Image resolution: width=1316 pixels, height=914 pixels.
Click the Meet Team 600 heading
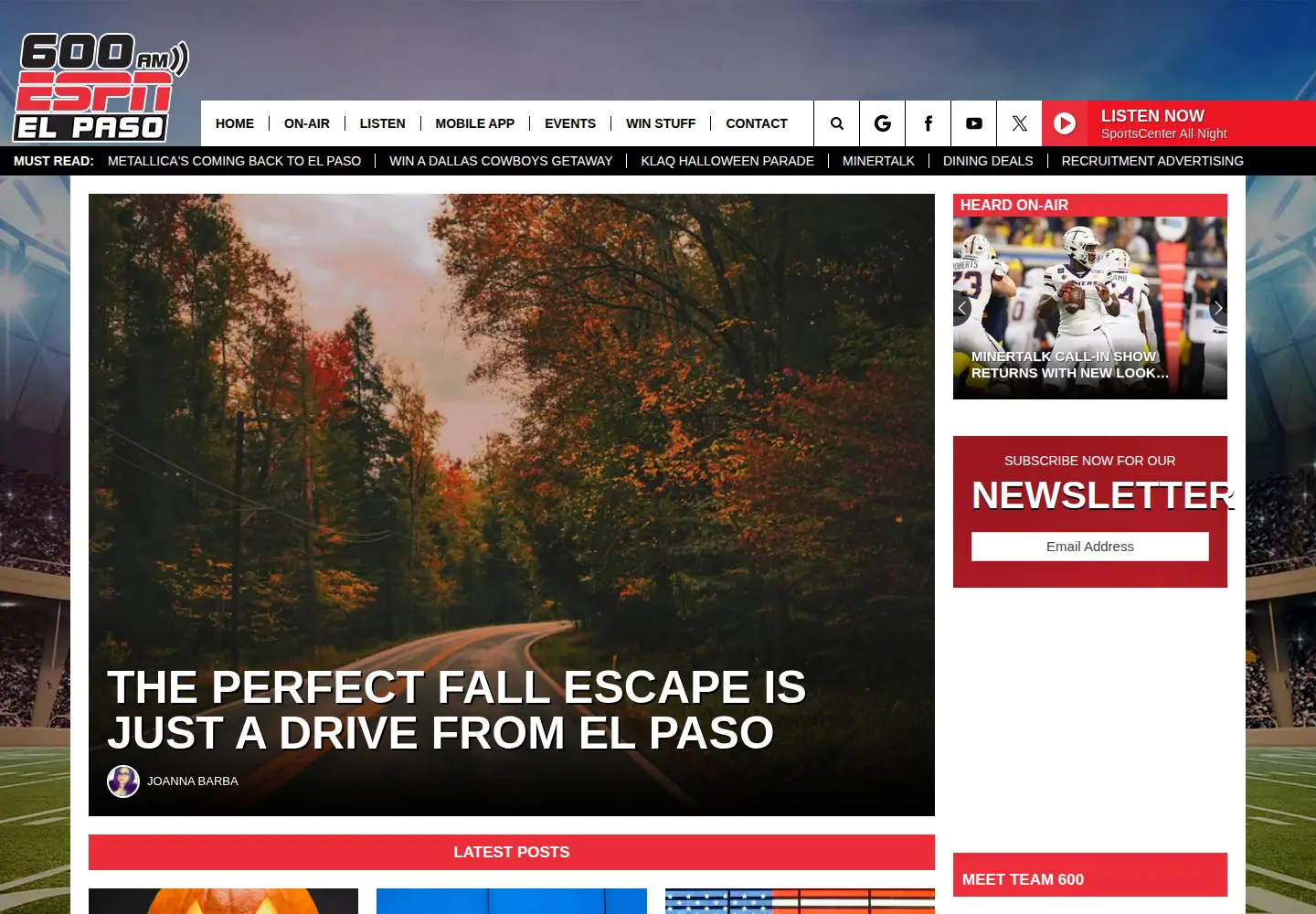tap(1023, 879)
